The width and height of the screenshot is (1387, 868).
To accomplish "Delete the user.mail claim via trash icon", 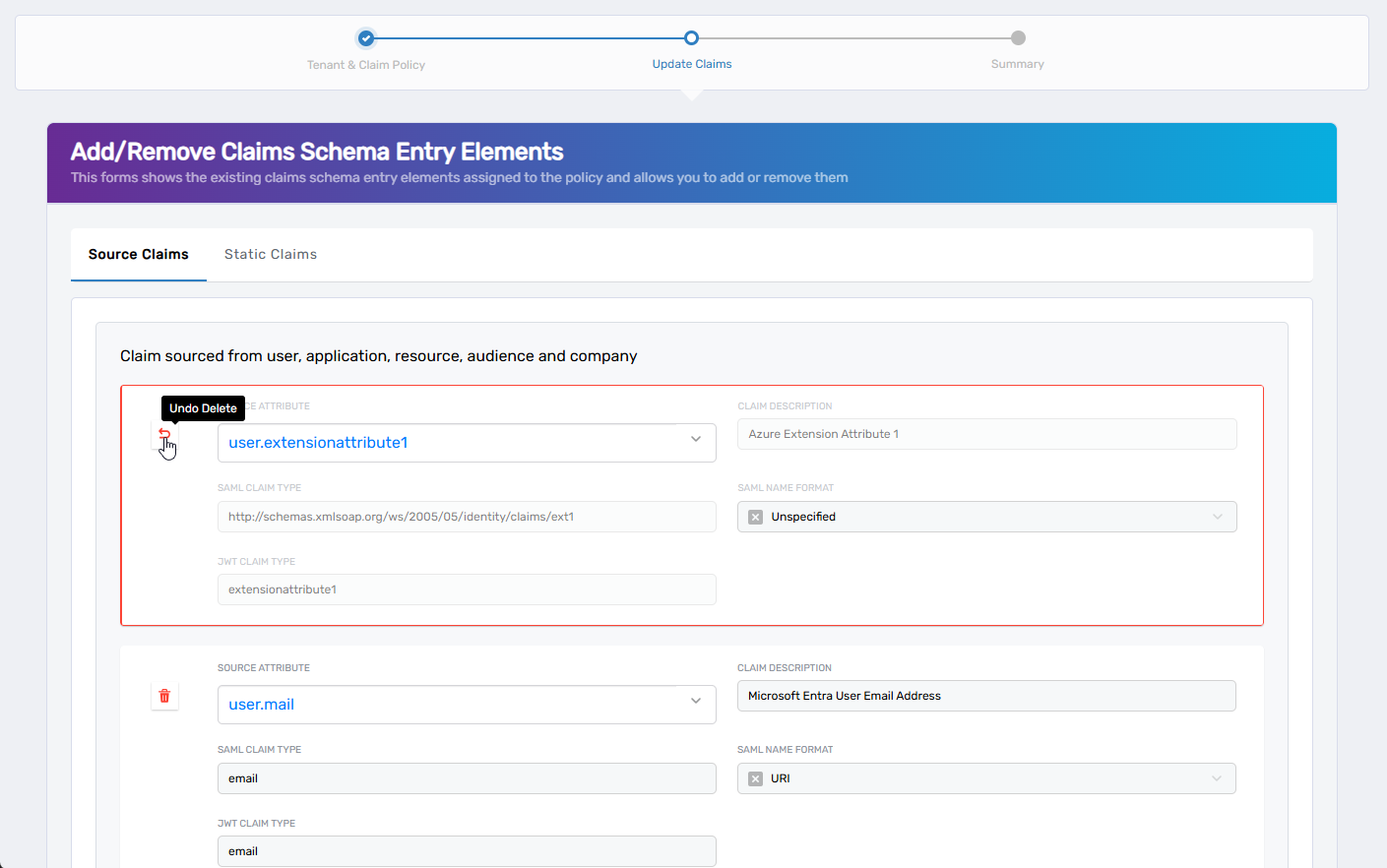I will (164, 696).
